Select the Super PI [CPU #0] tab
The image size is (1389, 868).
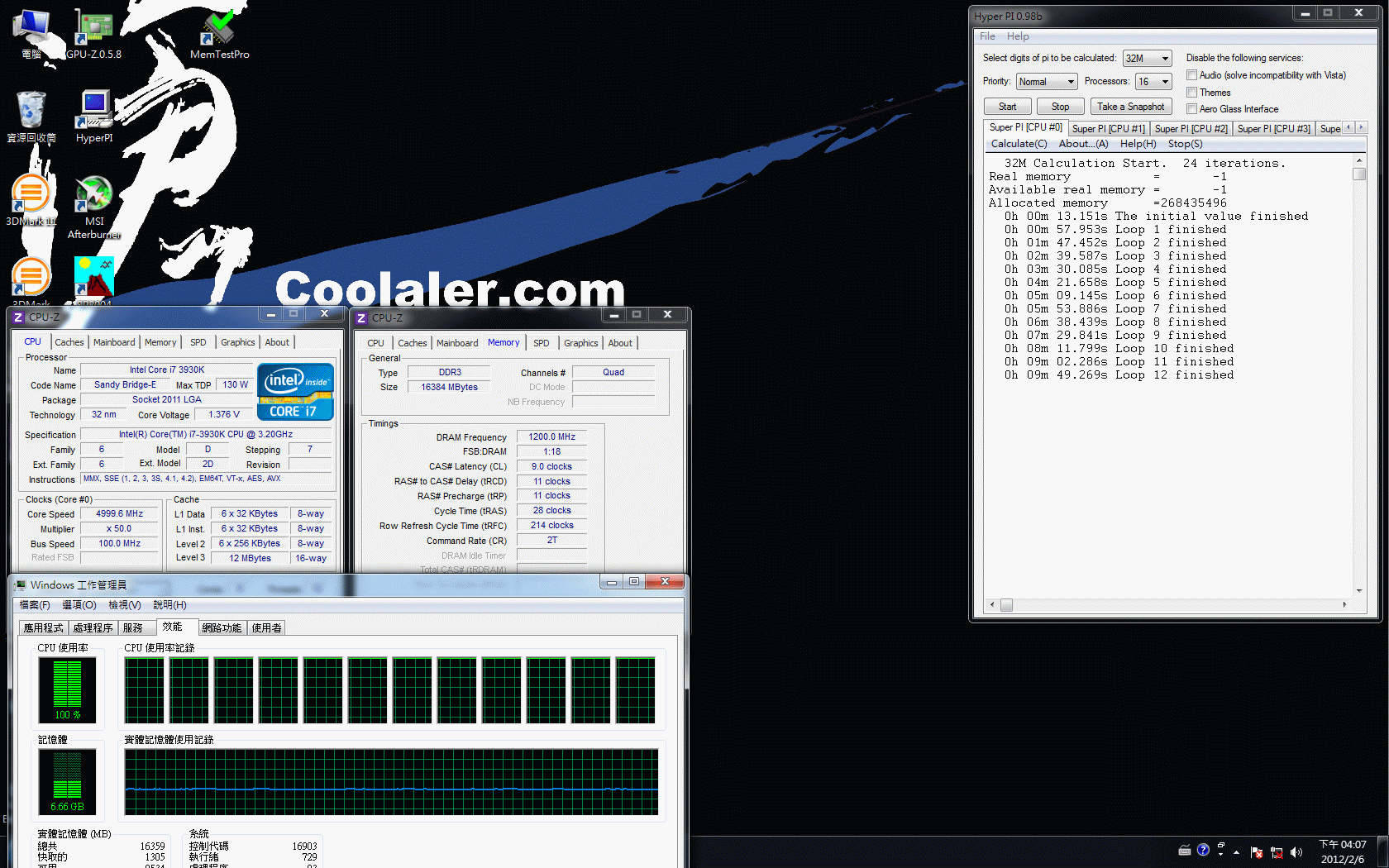[1025, 127]
